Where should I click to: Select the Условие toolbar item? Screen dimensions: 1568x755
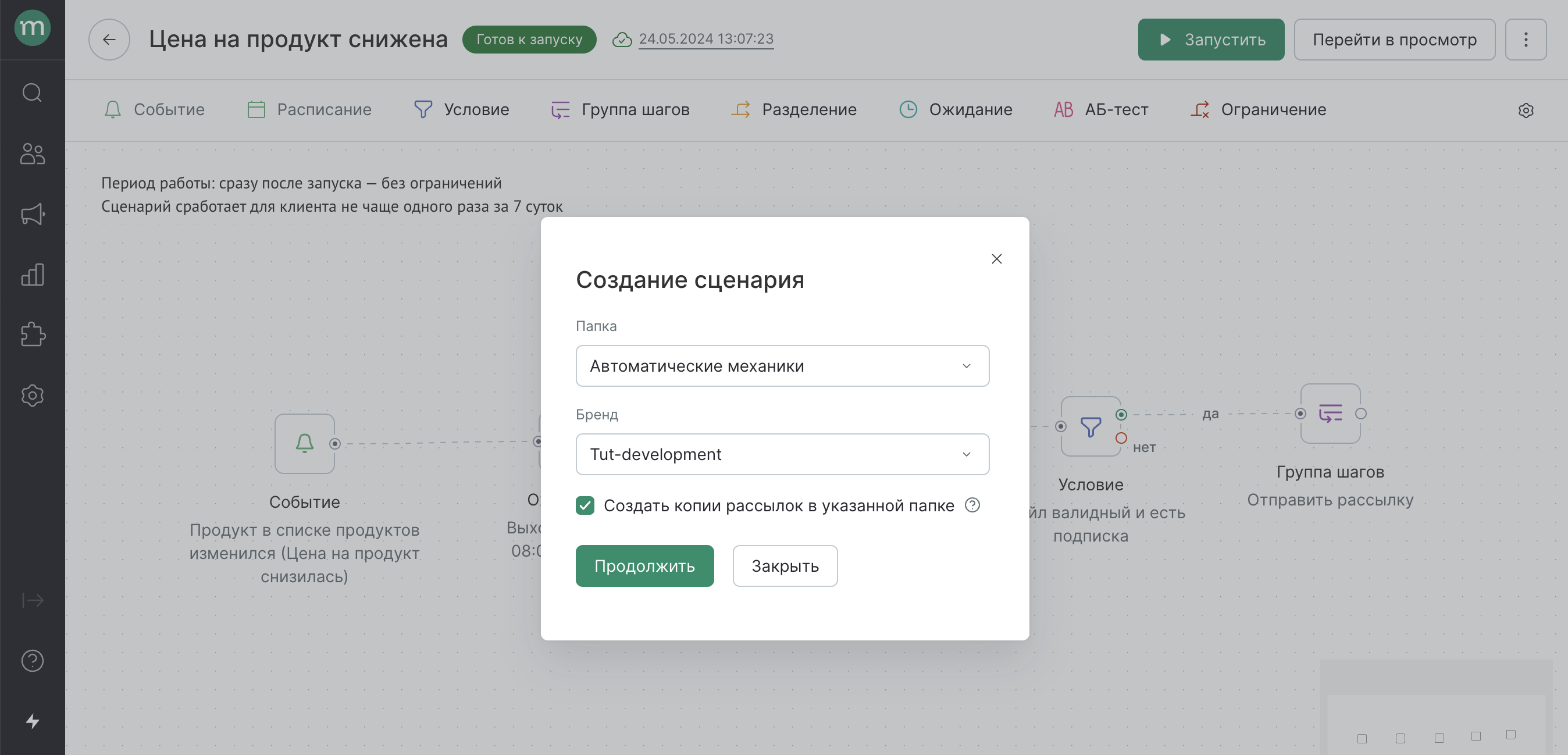(461, 109)
